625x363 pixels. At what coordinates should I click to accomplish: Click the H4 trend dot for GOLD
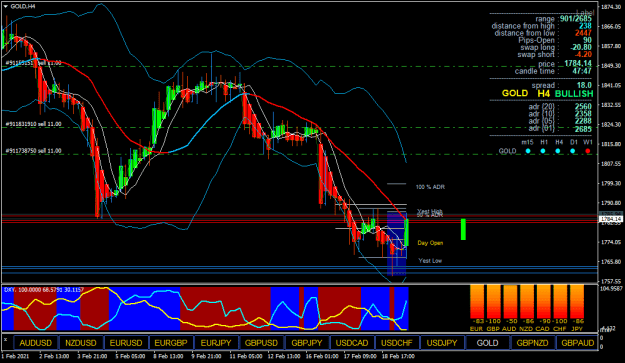(558, 151)
